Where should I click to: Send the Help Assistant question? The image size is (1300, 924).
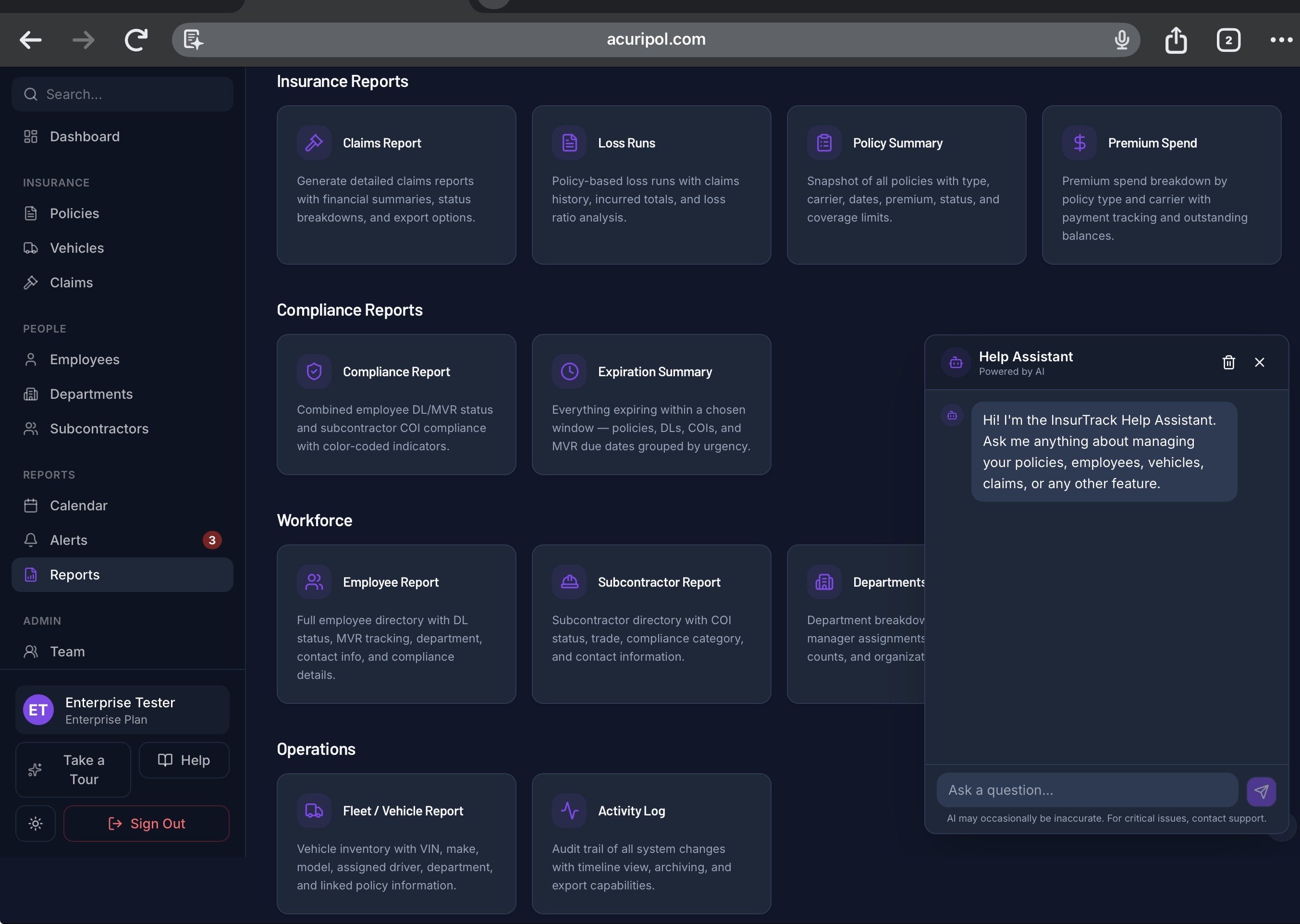point(1261,791)
